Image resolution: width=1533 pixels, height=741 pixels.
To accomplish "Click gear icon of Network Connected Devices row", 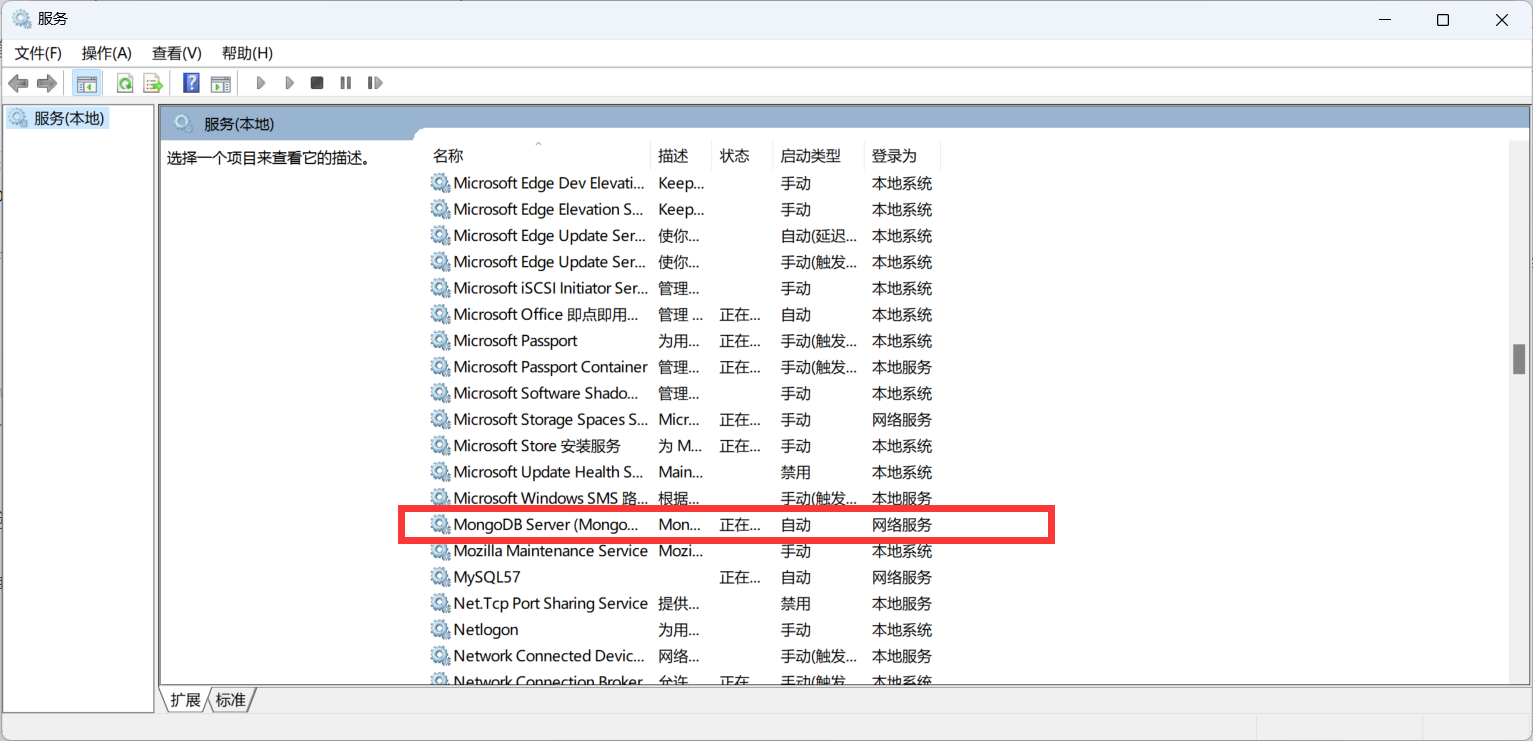I will 440,656.
